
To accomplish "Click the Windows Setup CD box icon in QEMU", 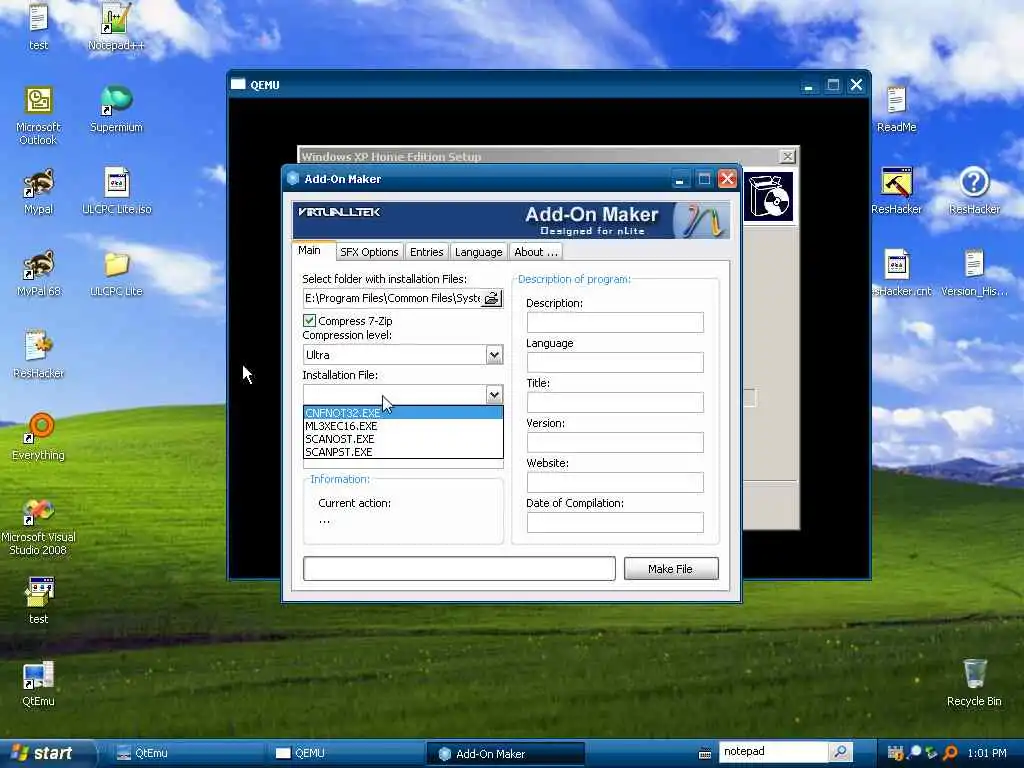I will pyautogui.click(x=769, y=197).
